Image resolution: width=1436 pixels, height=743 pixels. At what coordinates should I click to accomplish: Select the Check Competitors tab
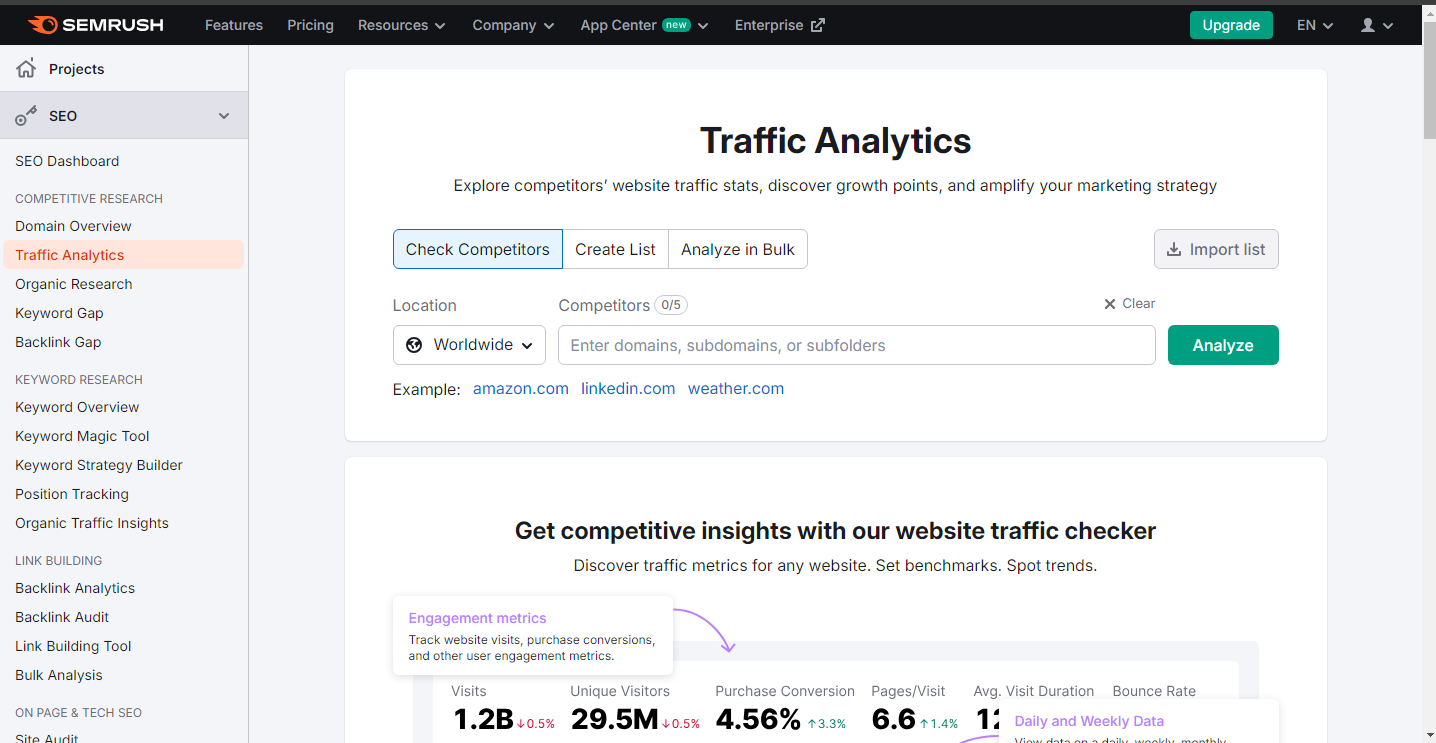pyautogui.click(x=478, y=250)
